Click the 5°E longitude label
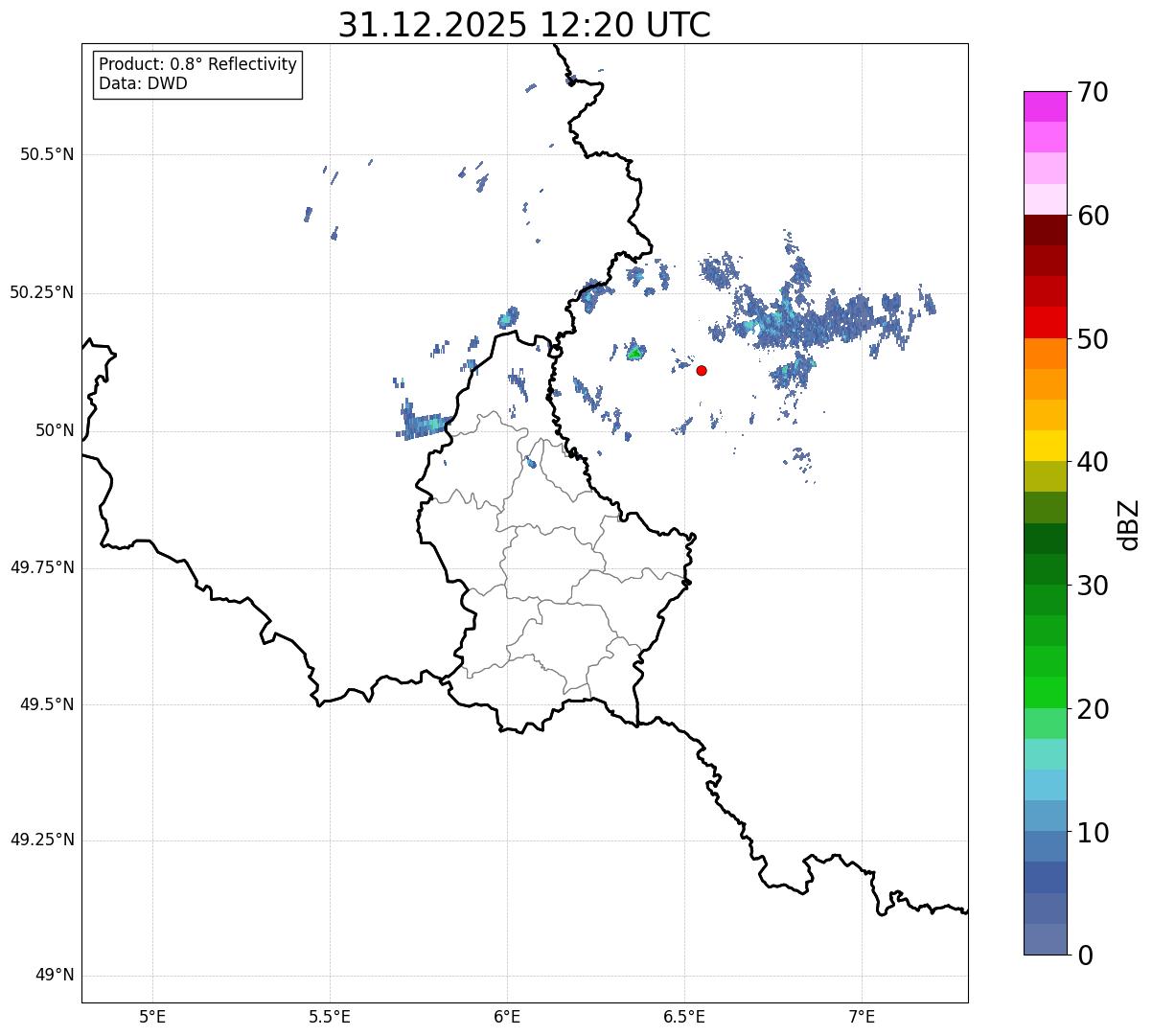This screenshot has height=1036, width=1152. tap(152, 1016)
